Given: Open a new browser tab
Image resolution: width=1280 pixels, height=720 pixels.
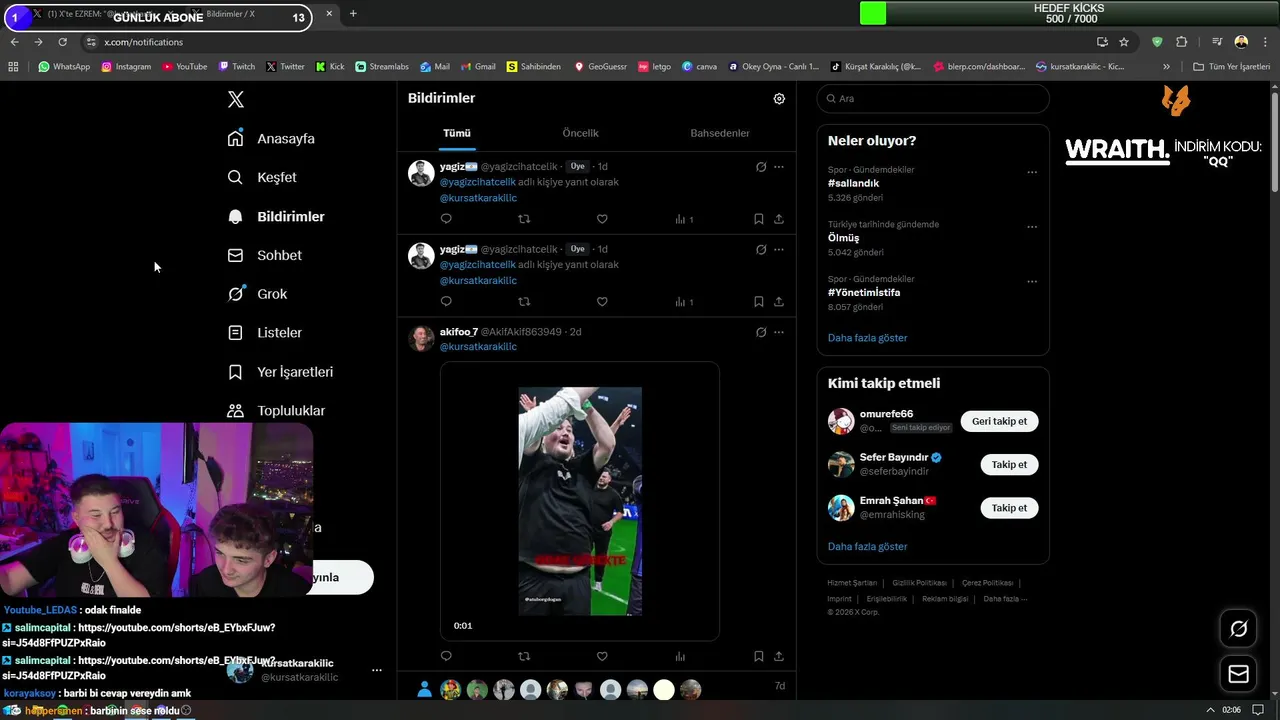Looking at the screenshot, I should [353, 14].
